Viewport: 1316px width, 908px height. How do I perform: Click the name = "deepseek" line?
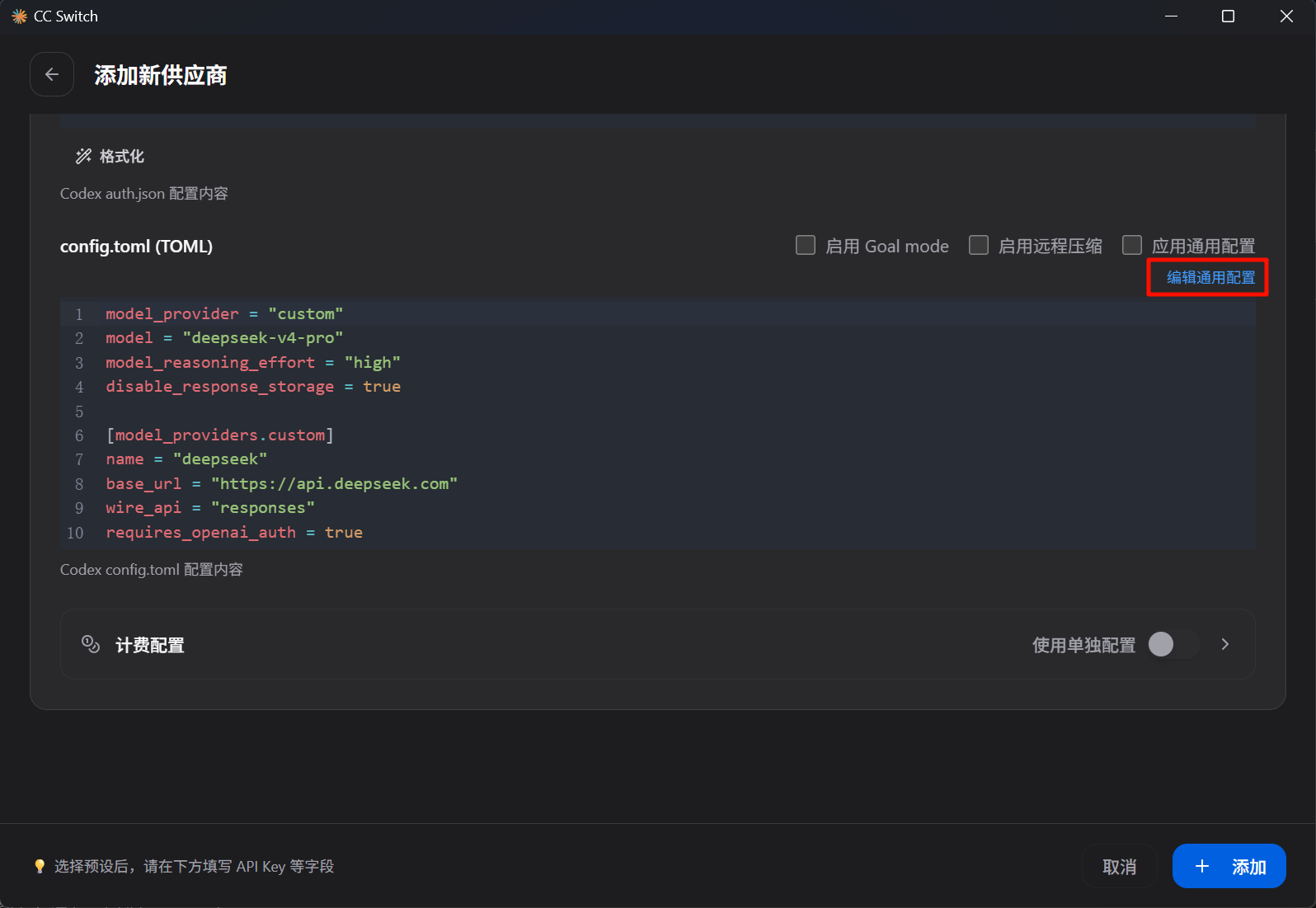[x=186, y=459]
